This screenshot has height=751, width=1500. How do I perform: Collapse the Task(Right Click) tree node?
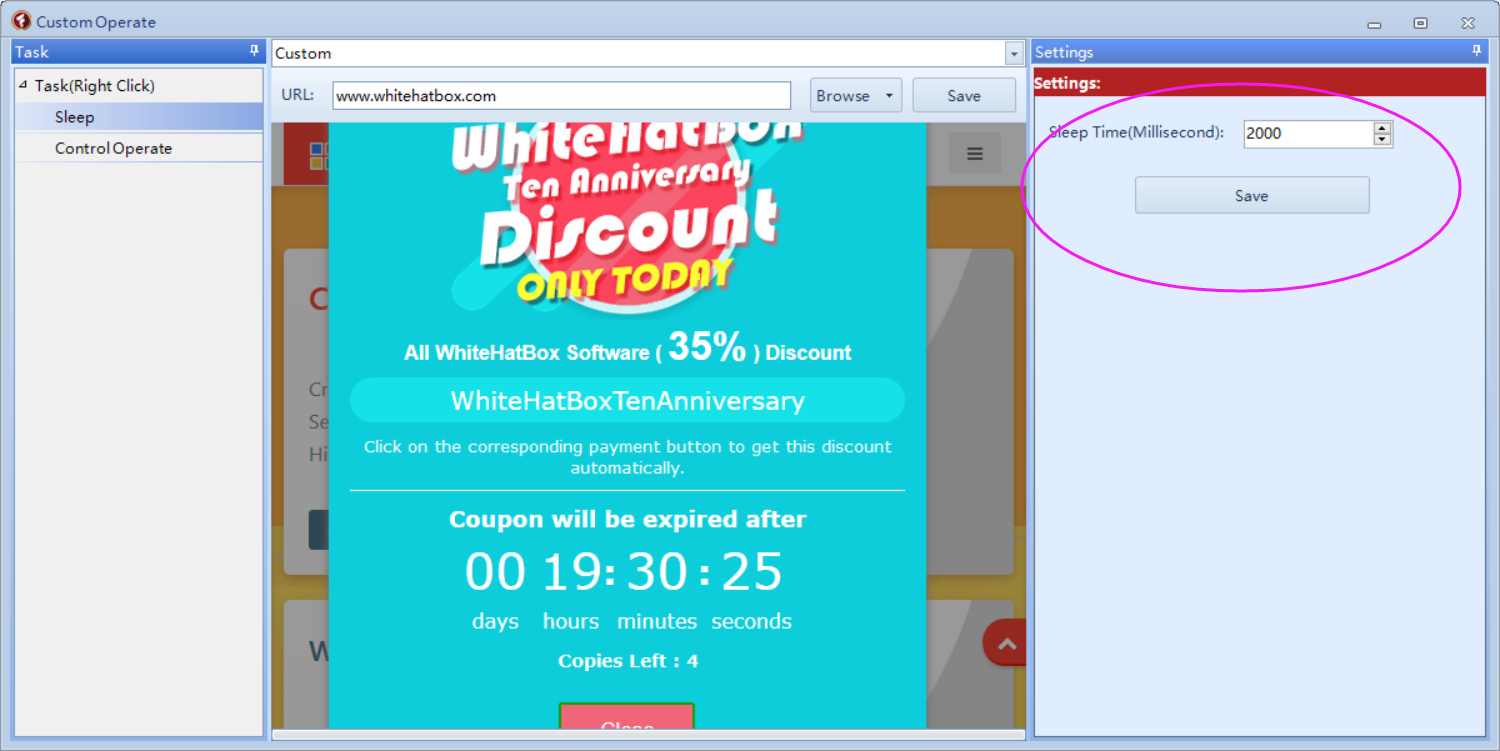pos(23,85)
